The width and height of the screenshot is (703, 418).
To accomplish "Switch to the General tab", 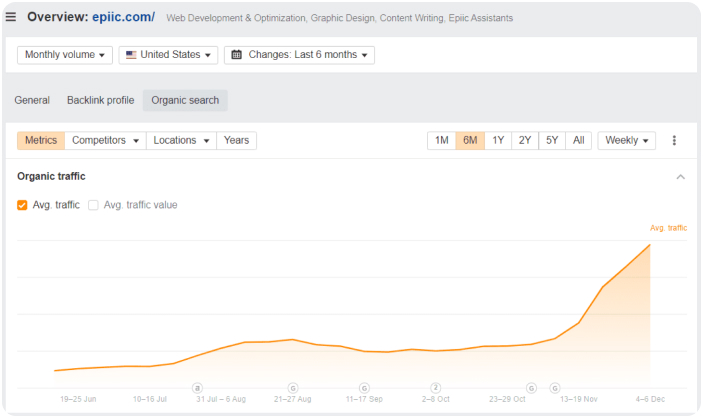I will pyautogui.click(x=32, y=100).
